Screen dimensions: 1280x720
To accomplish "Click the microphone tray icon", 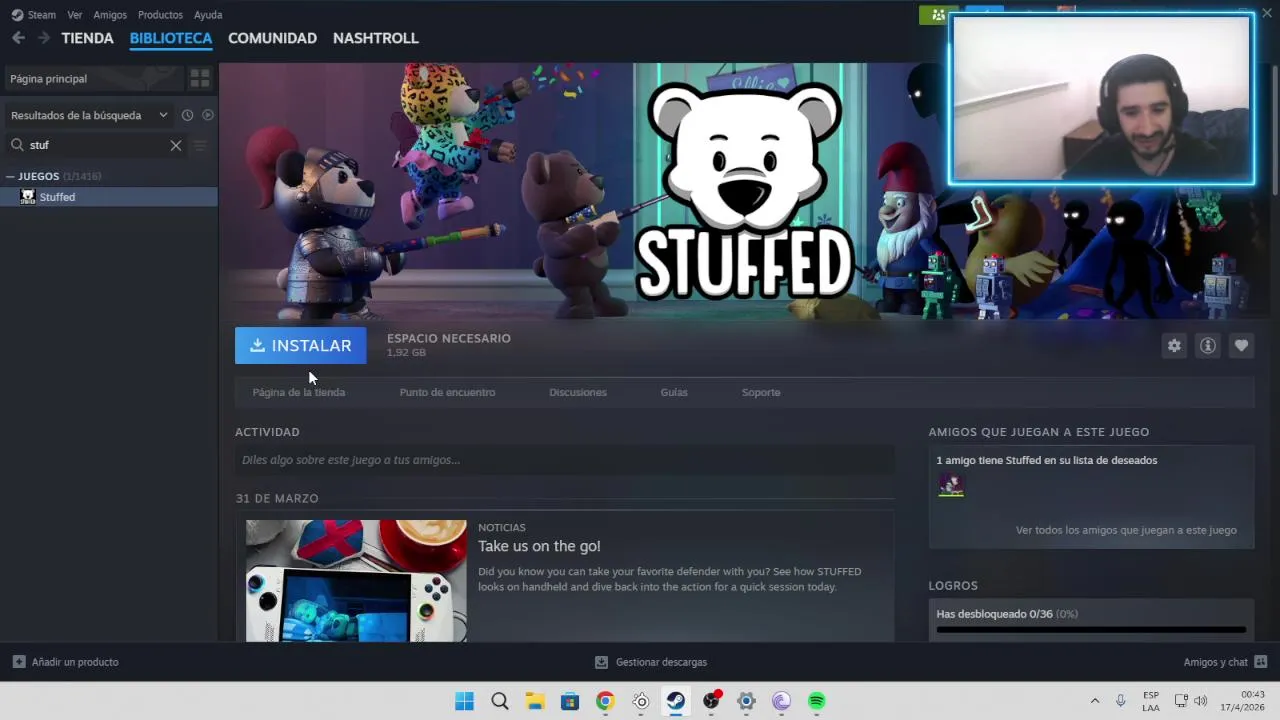I will click(1121, 701).
